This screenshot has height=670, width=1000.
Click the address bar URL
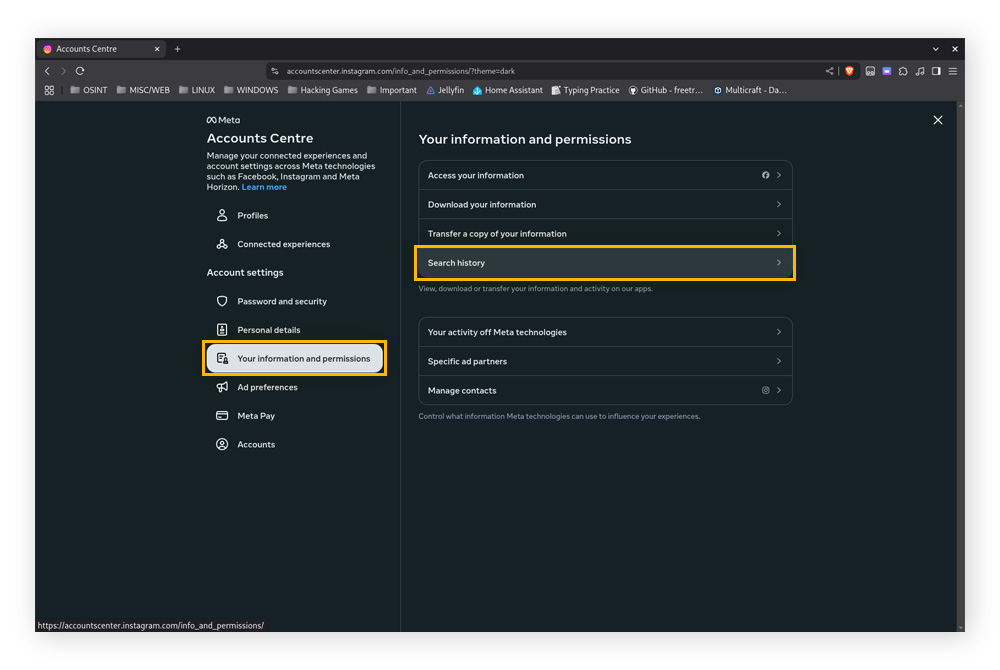[x=401, y=71]
